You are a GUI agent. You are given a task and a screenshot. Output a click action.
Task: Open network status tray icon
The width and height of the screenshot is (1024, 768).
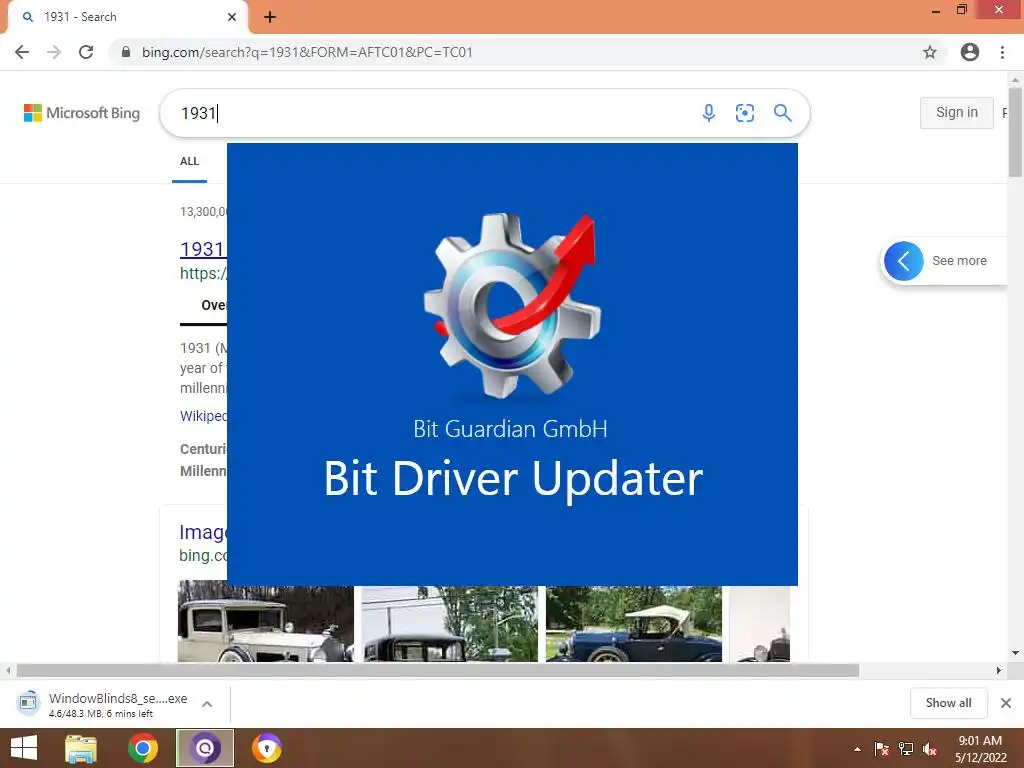pyautogui.click(x=906, y=749)
